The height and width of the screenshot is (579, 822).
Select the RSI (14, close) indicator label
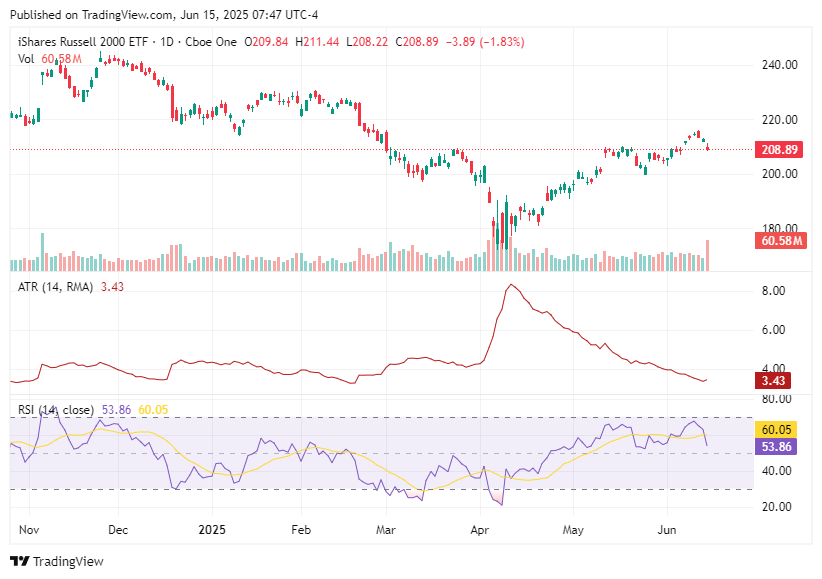(x=56, y=410)
